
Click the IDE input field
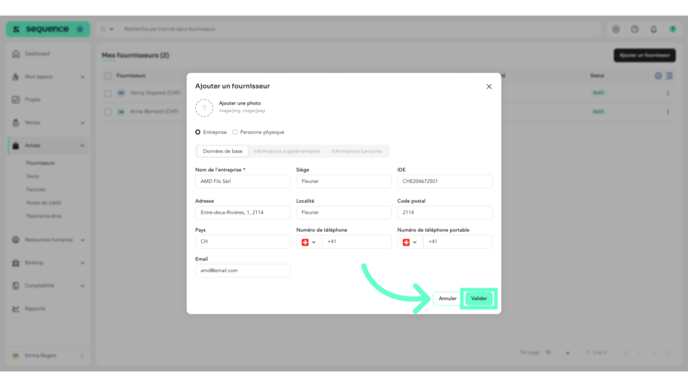444,181
